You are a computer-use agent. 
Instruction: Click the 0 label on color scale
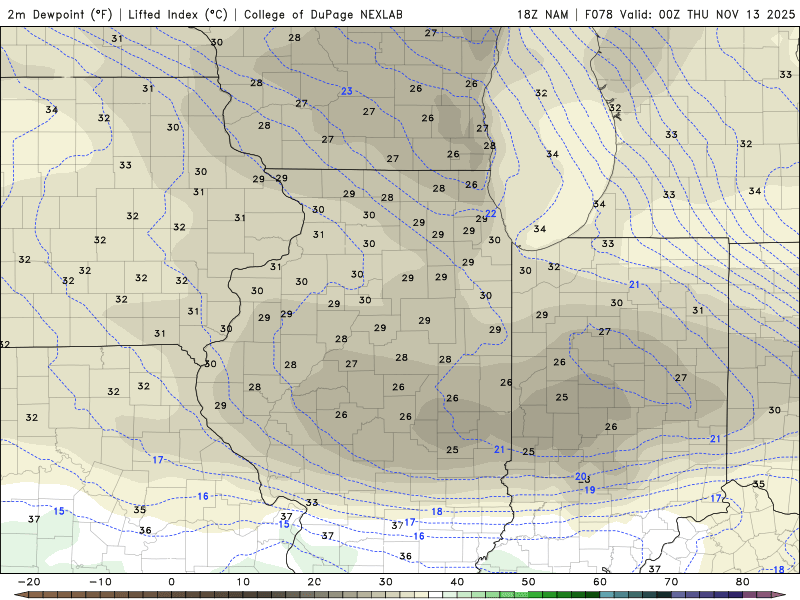[x=171, y=582]
